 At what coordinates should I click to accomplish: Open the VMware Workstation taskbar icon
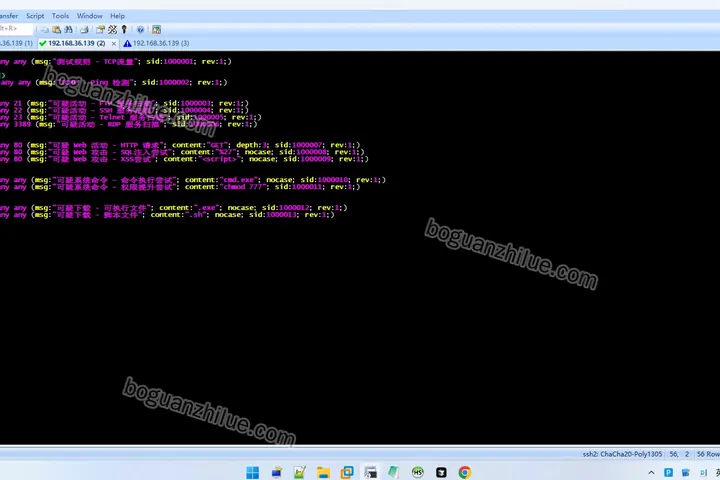point(347,472)
